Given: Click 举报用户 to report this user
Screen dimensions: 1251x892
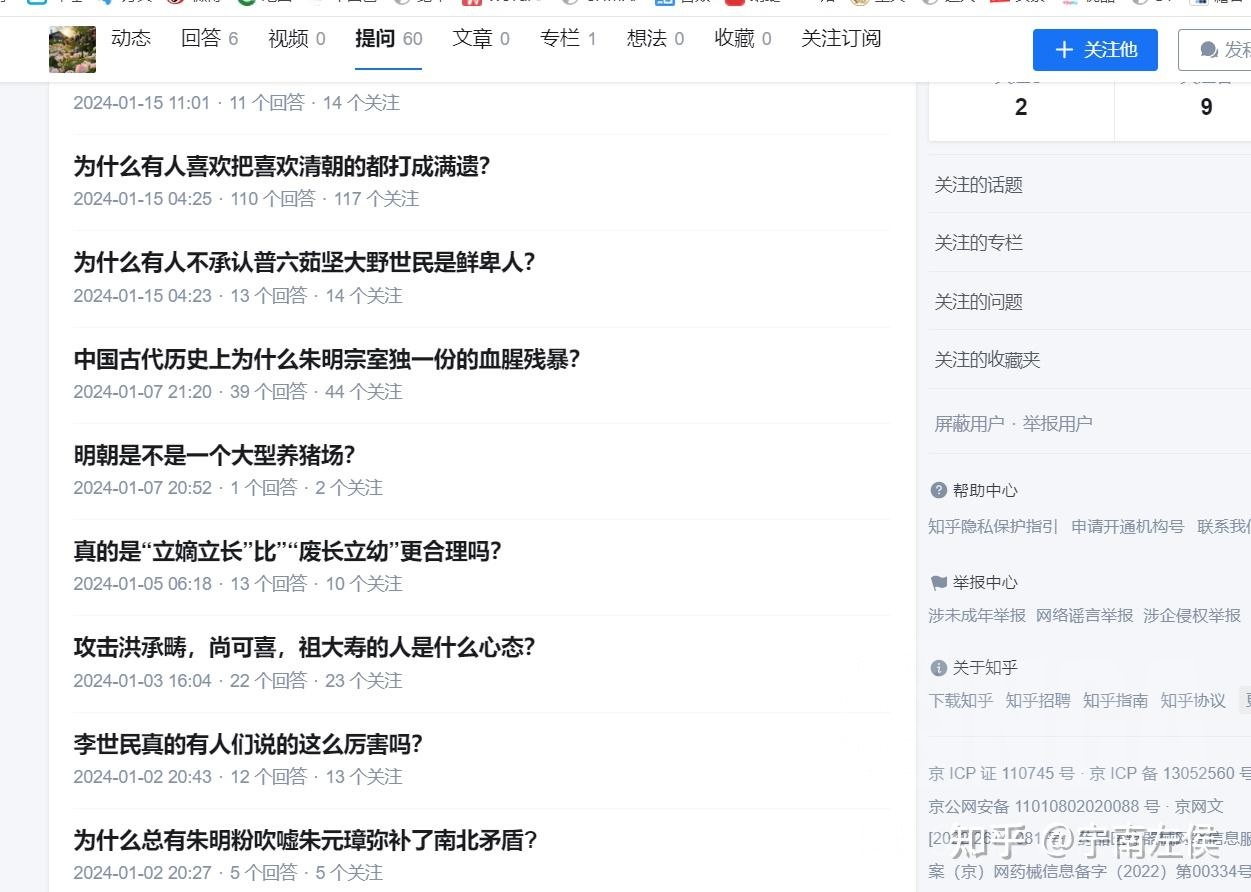Looking at the screenshot, I should [1057, 424].
